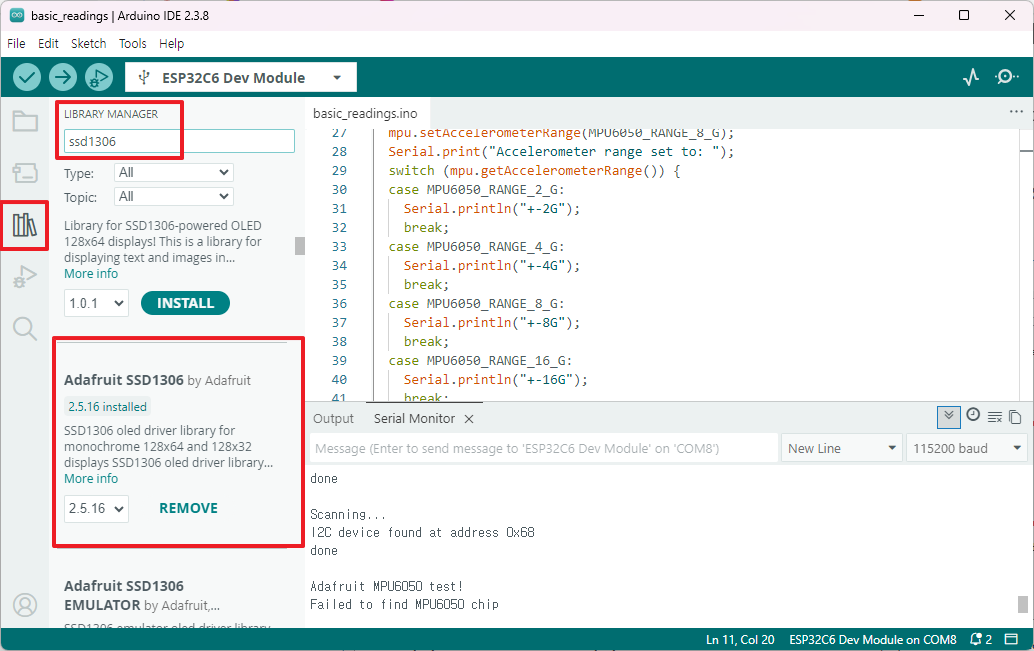Open the Help menu

(x=171, y=44)
